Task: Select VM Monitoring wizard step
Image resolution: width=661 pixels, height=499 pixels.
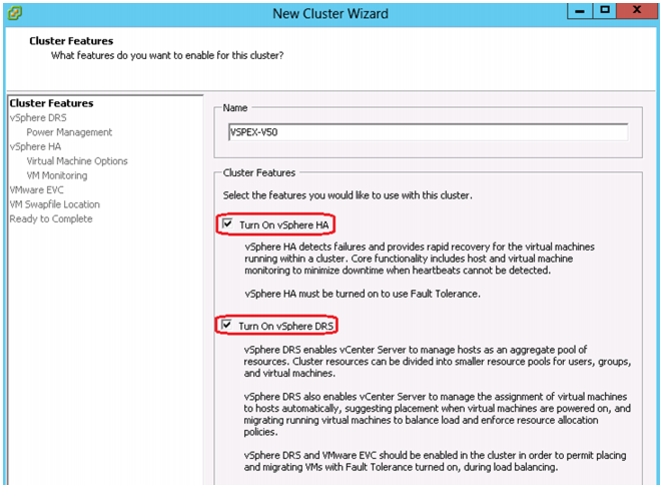Action: click(57, 175)
